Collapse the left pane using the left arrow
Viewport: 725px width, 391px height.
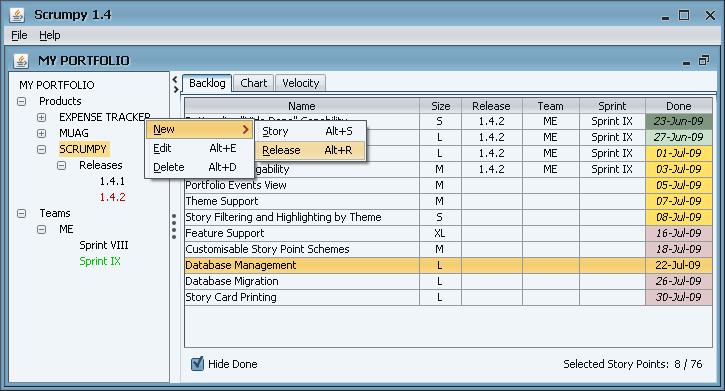point(175,79)
